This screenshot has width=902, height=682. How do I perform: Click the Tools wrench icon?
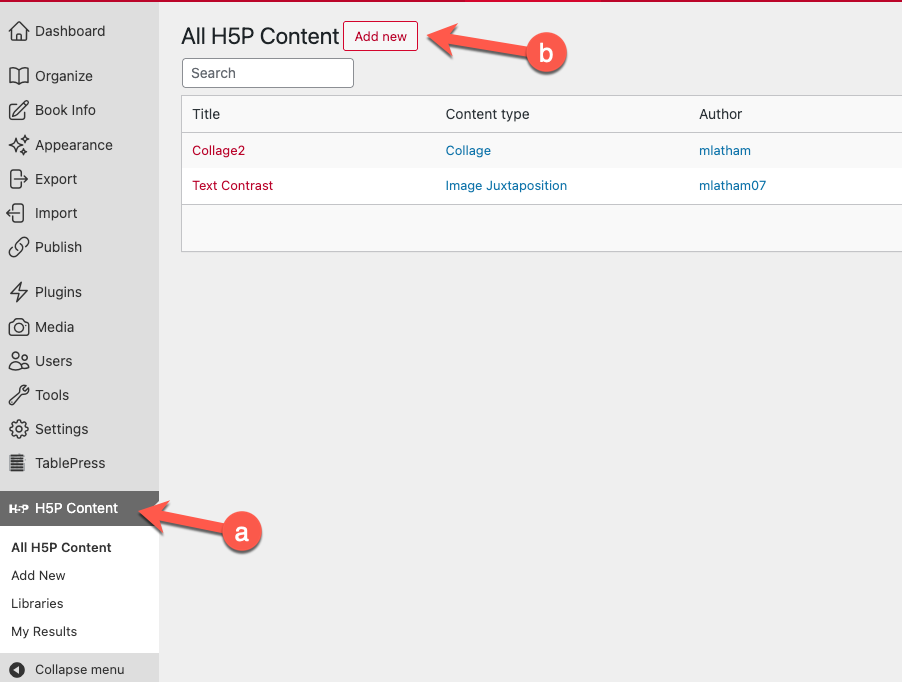[x=18, y=395]
